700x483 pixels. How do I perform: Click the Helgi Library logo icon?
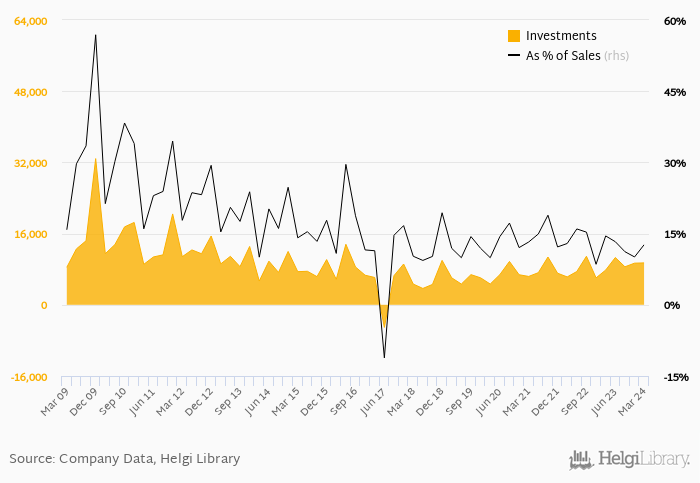coord(581,460)
